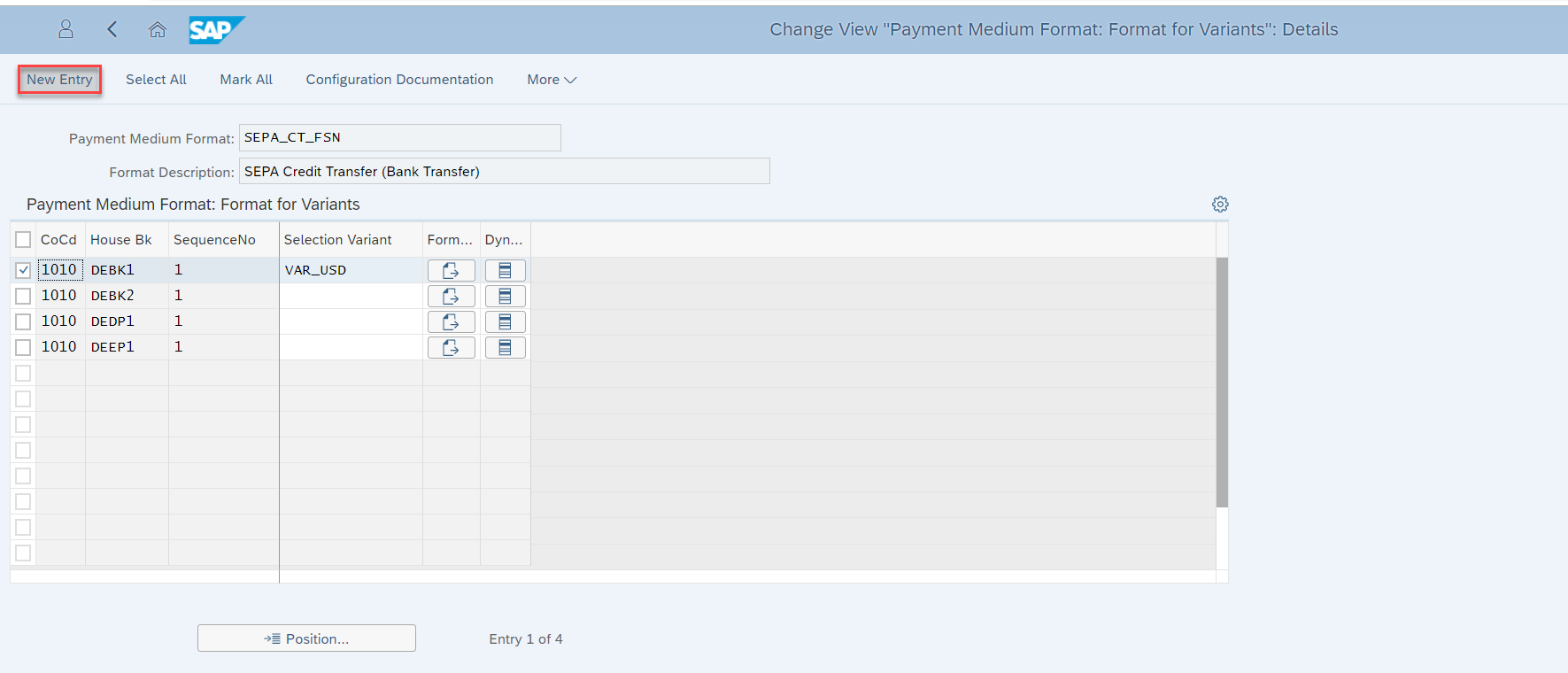1568x673 pixels.
Task: Click the table vertical scrollbar thumb
Action: point(1222,382)
